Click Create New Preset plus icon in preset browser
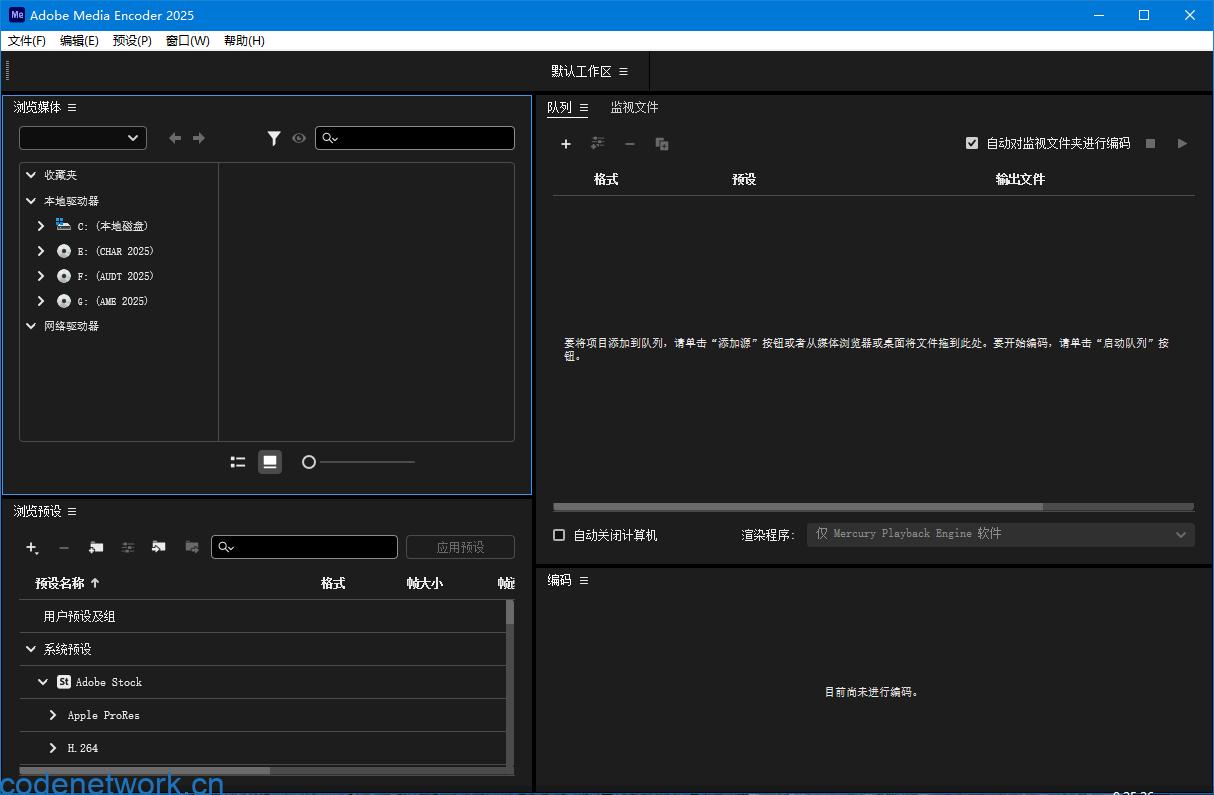Image resolution: width=1214 pixels, height=795 pixels. [x=31, y=548]
